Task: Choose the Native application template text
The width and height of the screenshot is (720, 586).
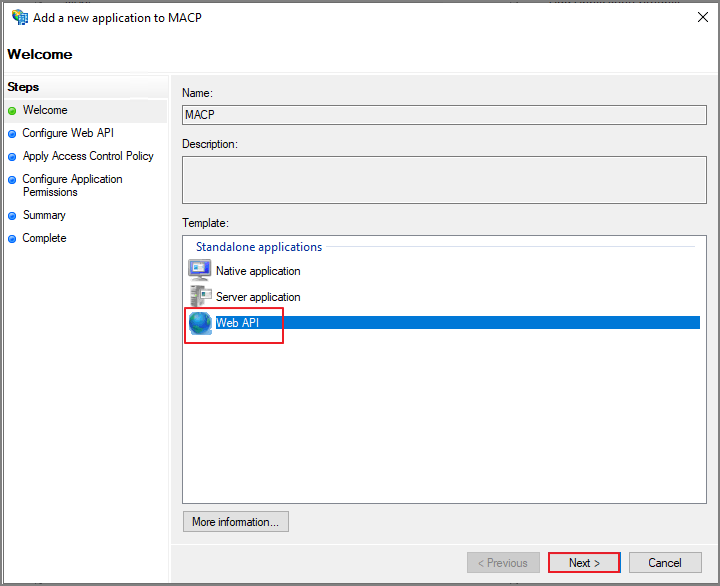Action: tap(258, 271)
